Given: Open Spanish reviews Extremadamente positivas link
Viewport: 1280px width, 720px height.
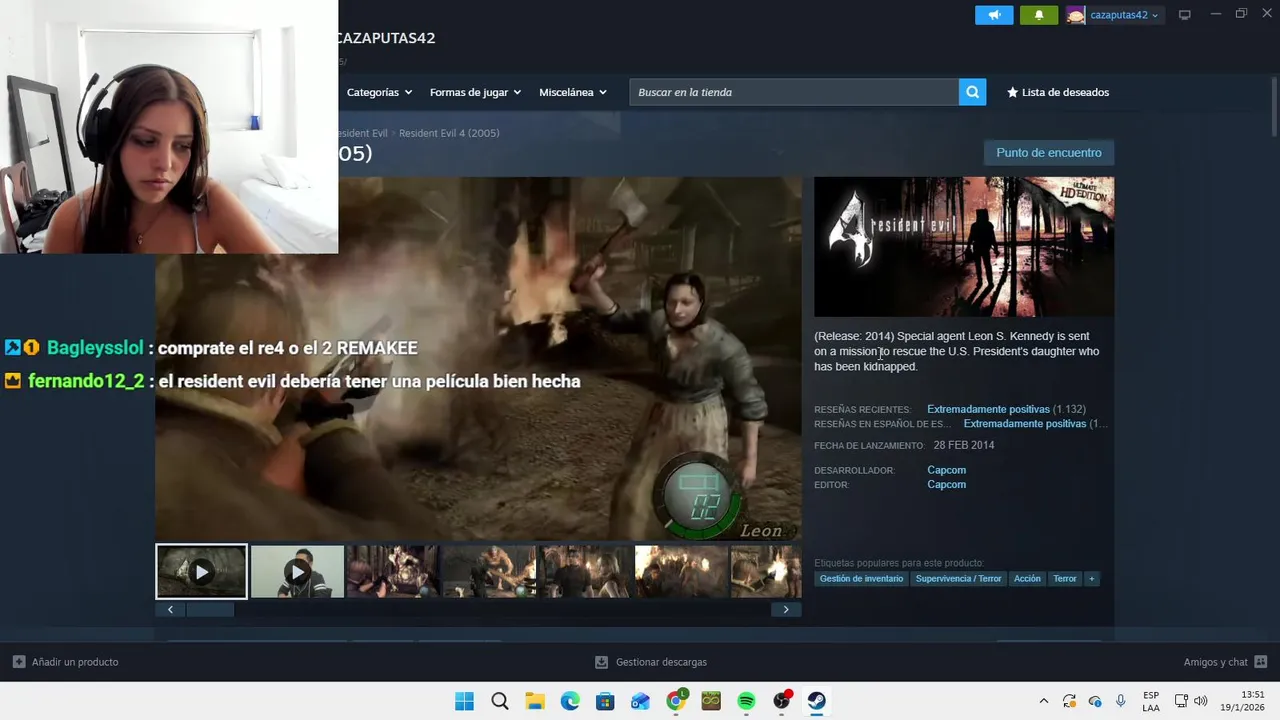Looking at the screenshot, I should (x=1024, y=424).
